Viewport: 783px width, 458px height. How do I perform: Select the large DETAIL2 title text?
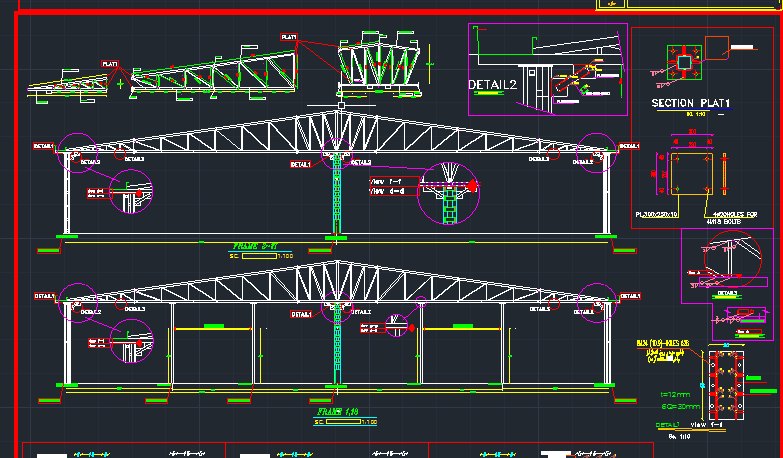pos(492,84)
